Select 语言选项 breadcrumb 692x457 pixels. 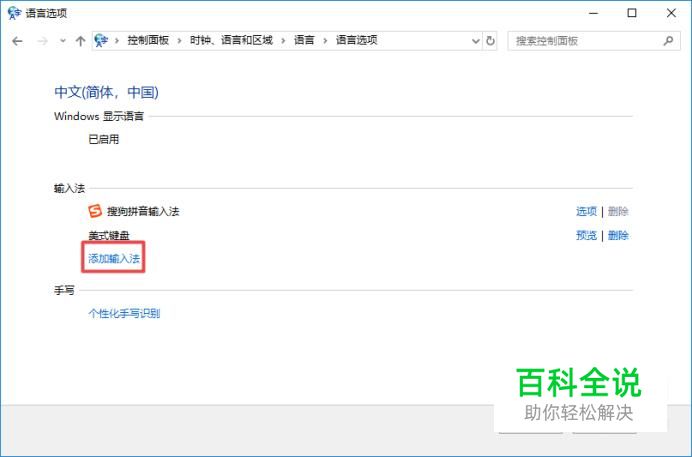tap(357, 41)
